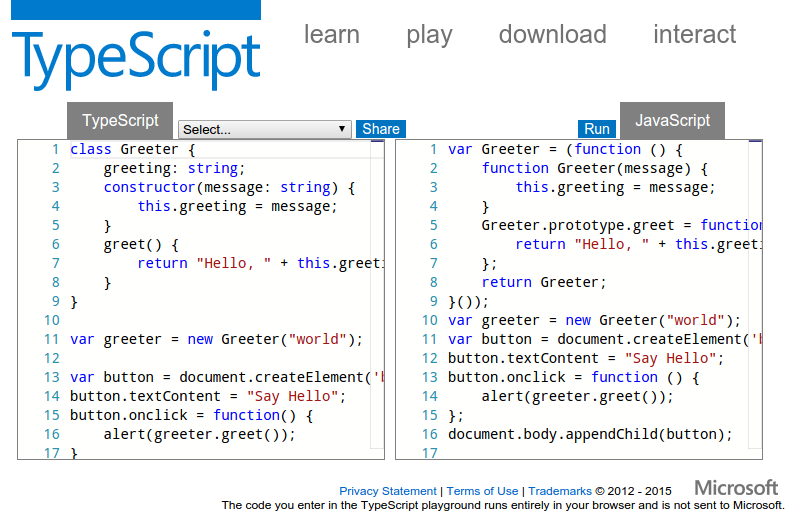The width and height of the screenshot is (793, 525).
Task: Click 'class Greeter {' in TypeScript editor
Action: coord(133,149)
